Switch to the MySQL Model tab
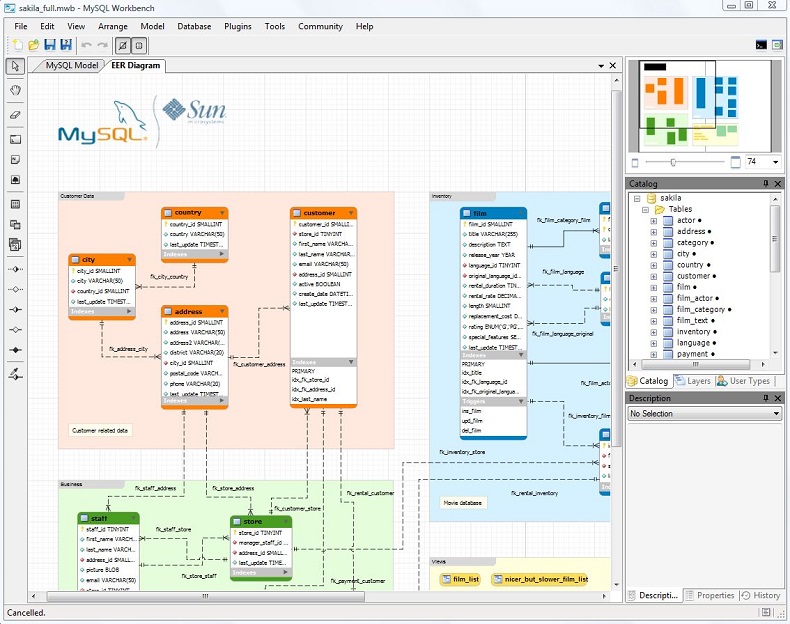This screenshot has height=624, width=790. [72, 65]
